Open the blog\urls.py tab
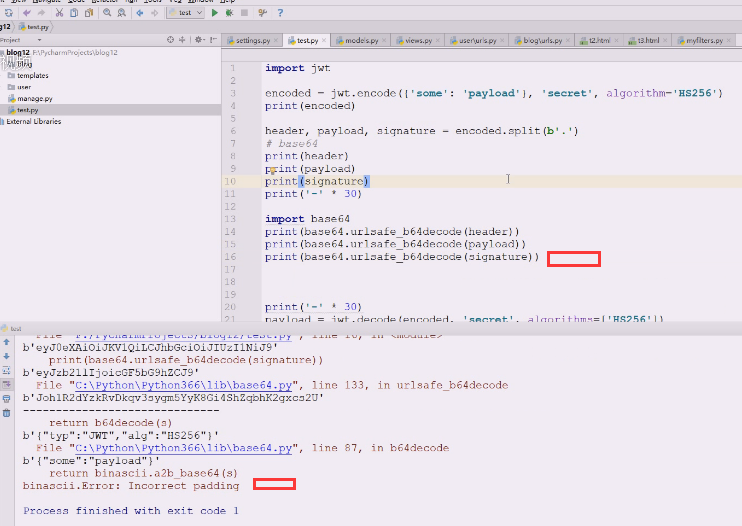The image size is (742, 526). click(539, 41)
